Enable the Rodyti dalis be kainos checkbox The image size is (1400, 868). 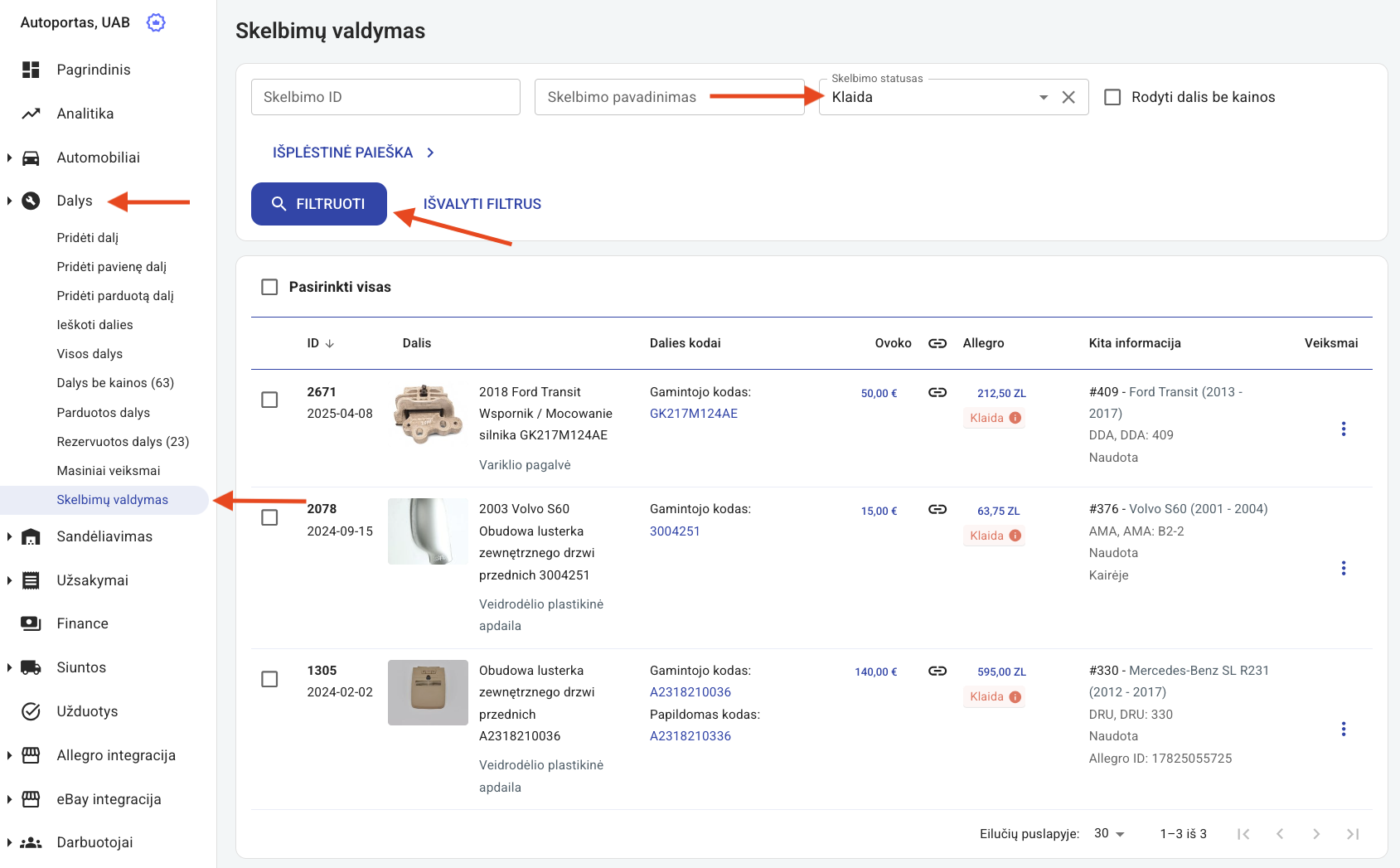click(x=1112, y=97)
